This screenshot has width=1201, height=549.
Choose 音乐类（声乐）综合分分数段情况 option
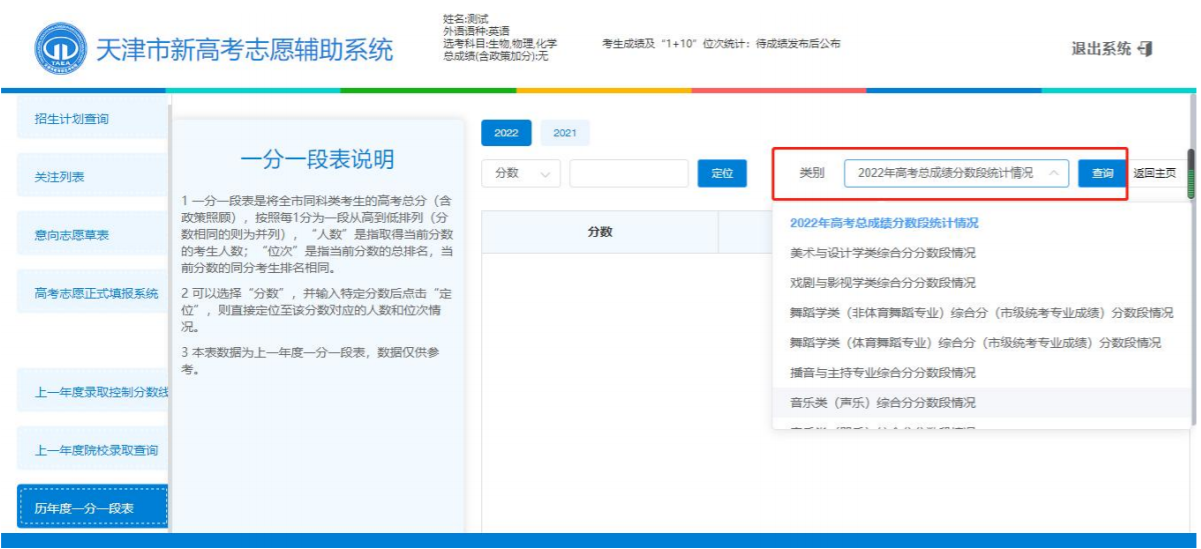tap(982, 403)
